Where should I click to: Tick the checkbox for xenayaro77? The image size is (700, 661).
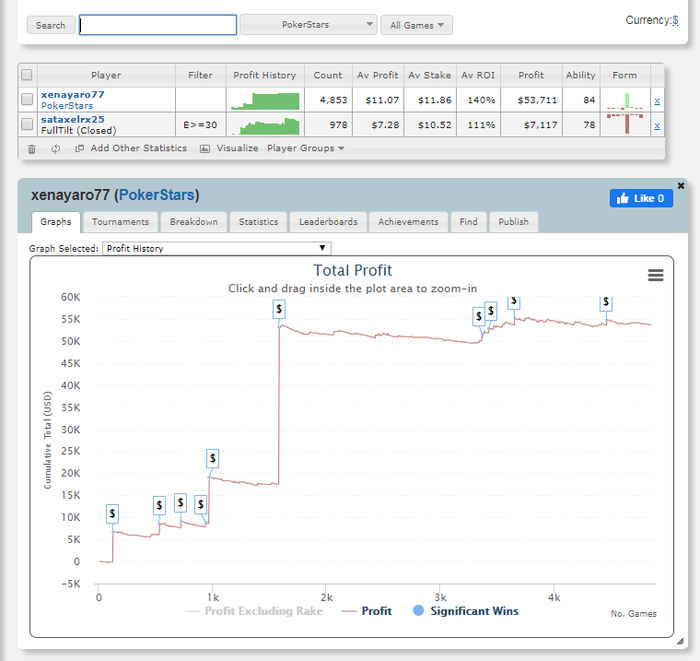tap(27, 99)
